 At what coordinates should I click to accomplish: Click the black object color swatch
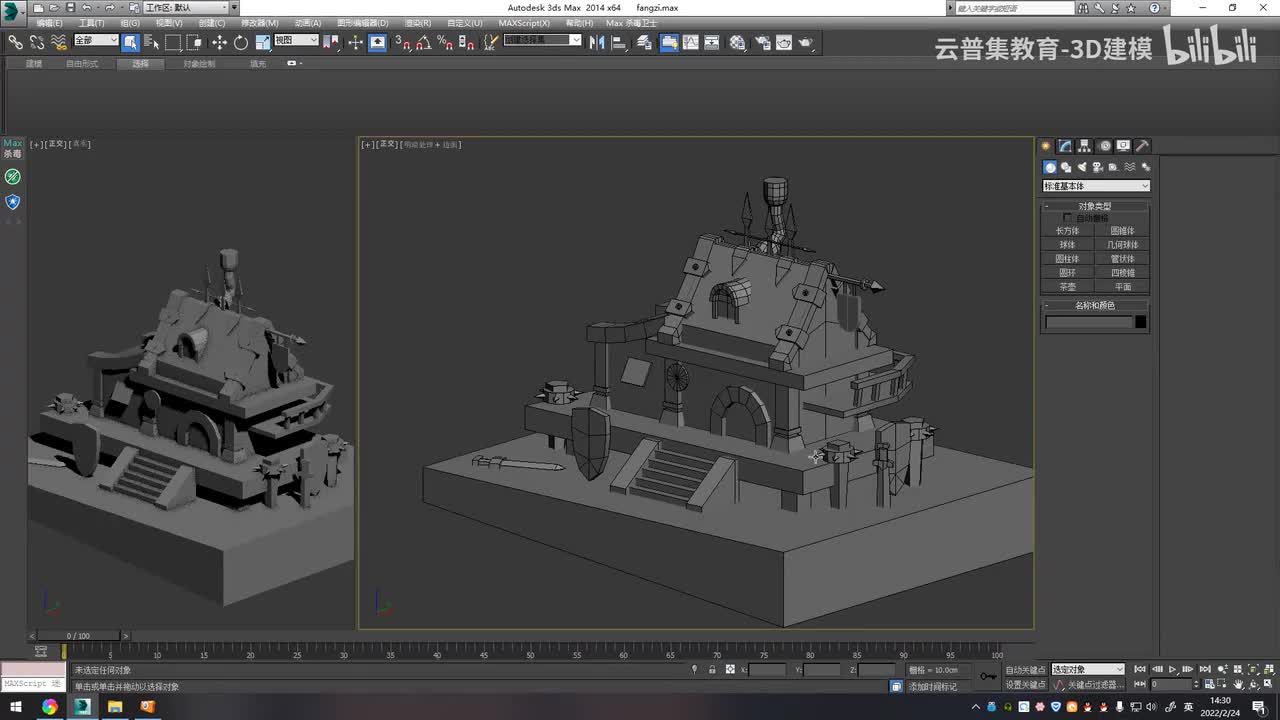coord(1140,322)
